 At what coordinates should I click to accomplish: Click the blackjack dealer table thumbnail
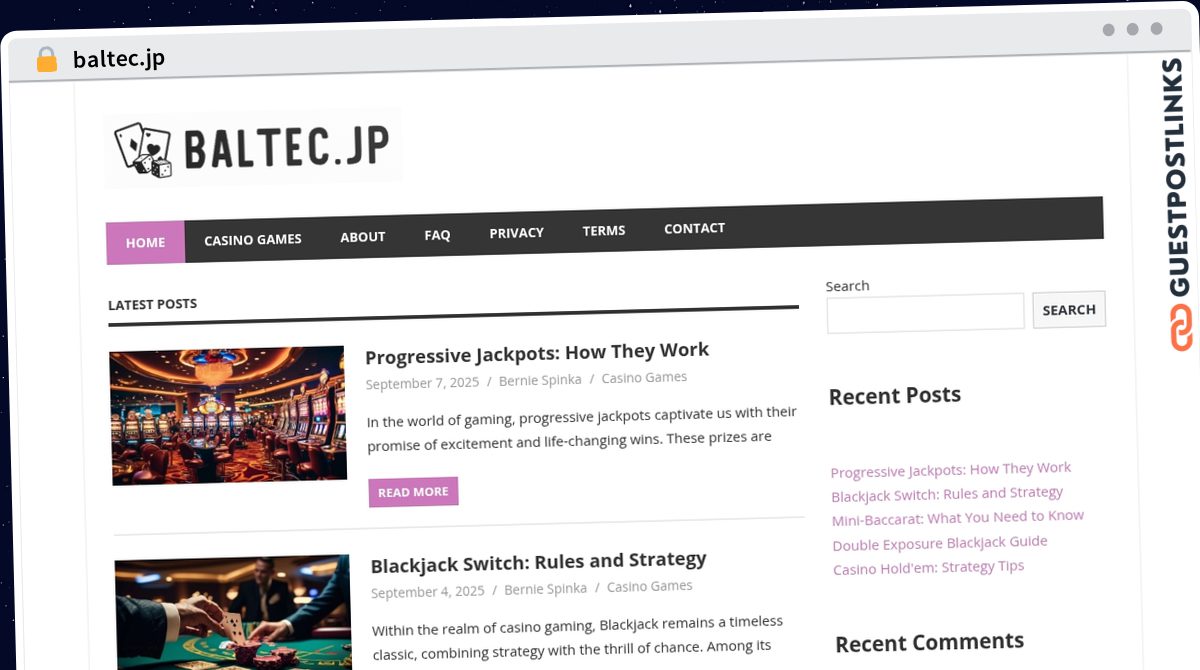tap(233, 612)
